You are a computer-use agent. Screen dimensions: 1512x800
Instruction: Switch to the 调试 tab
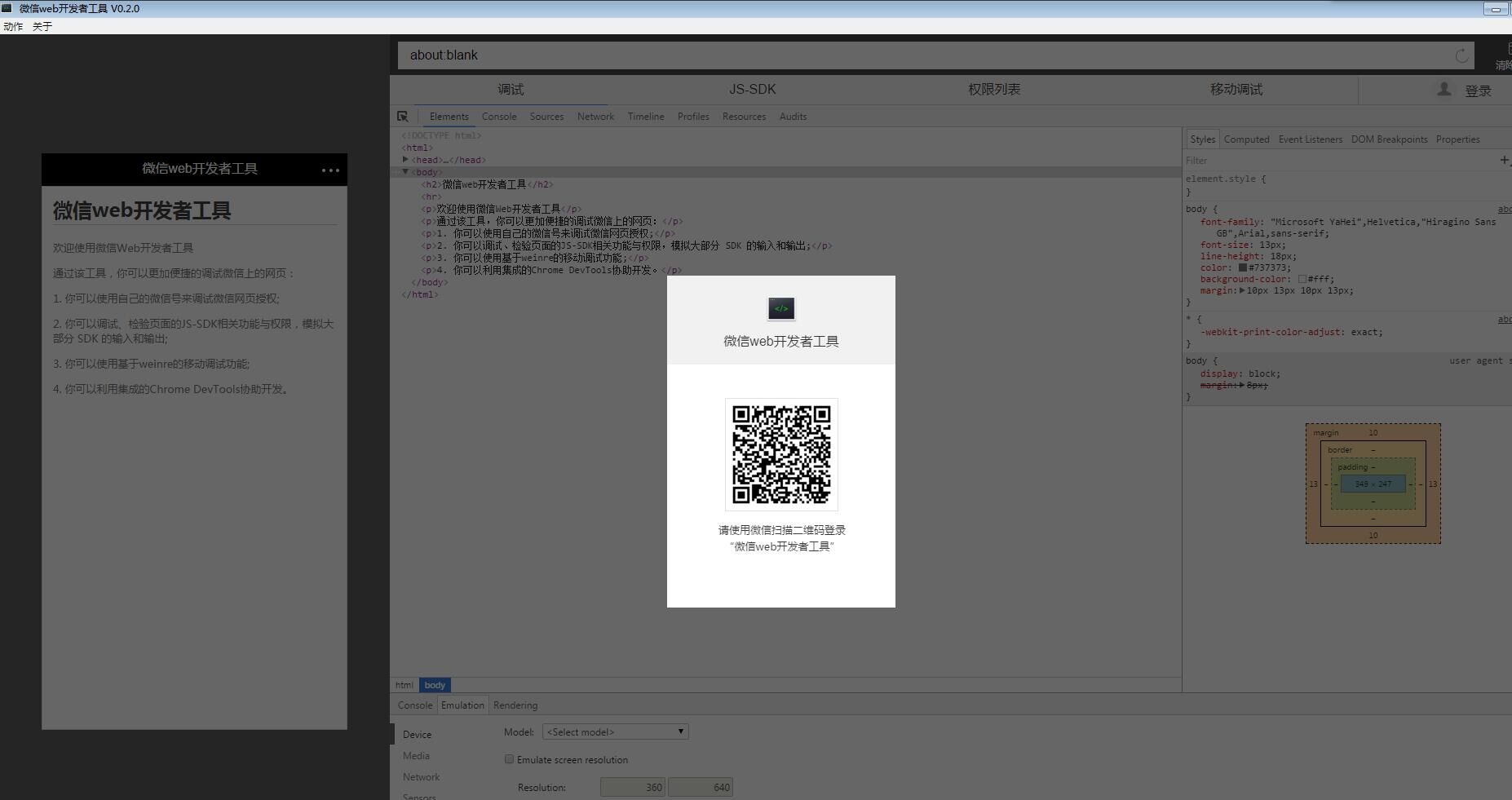tap(511, 90)
